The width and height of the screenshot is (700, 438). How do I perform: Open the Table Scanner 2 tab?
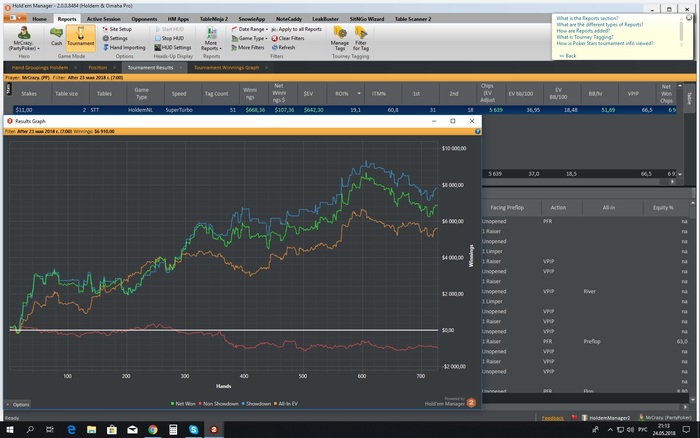413,19
